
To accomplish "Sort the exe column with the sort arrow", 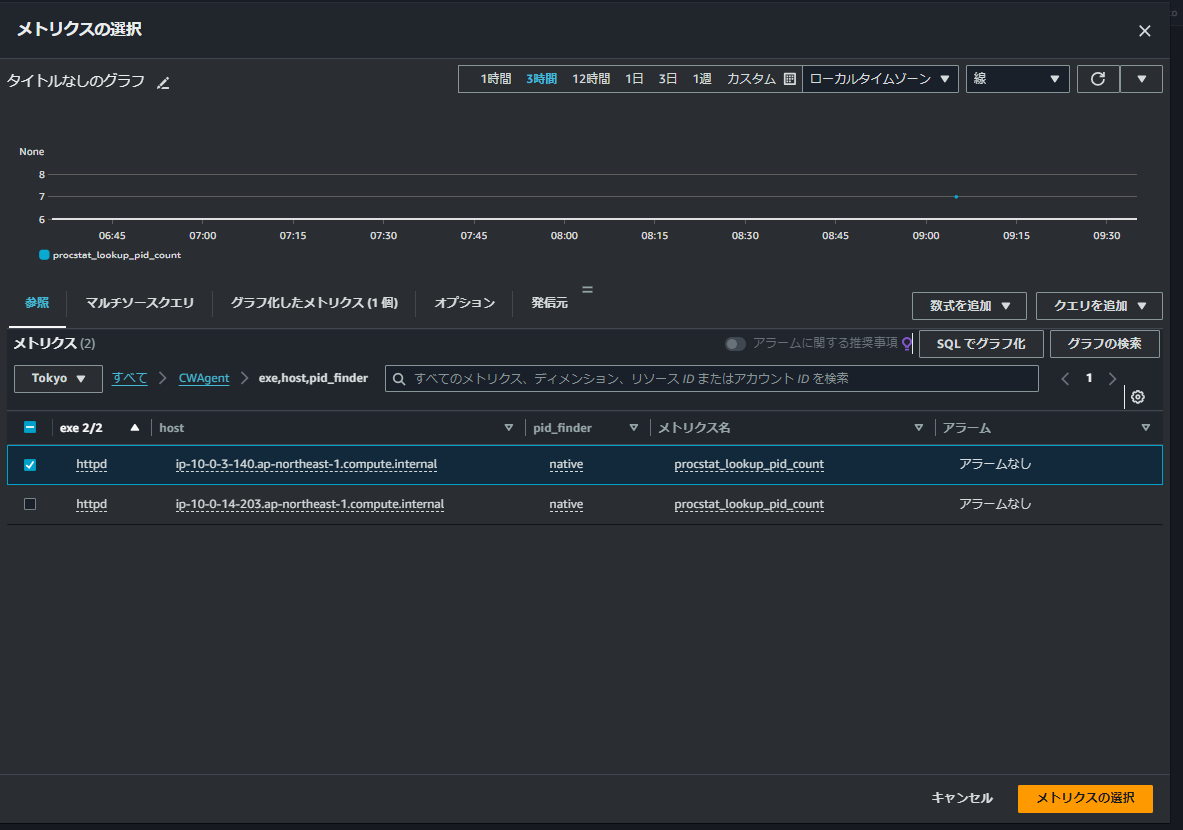I will click(133, 427).
